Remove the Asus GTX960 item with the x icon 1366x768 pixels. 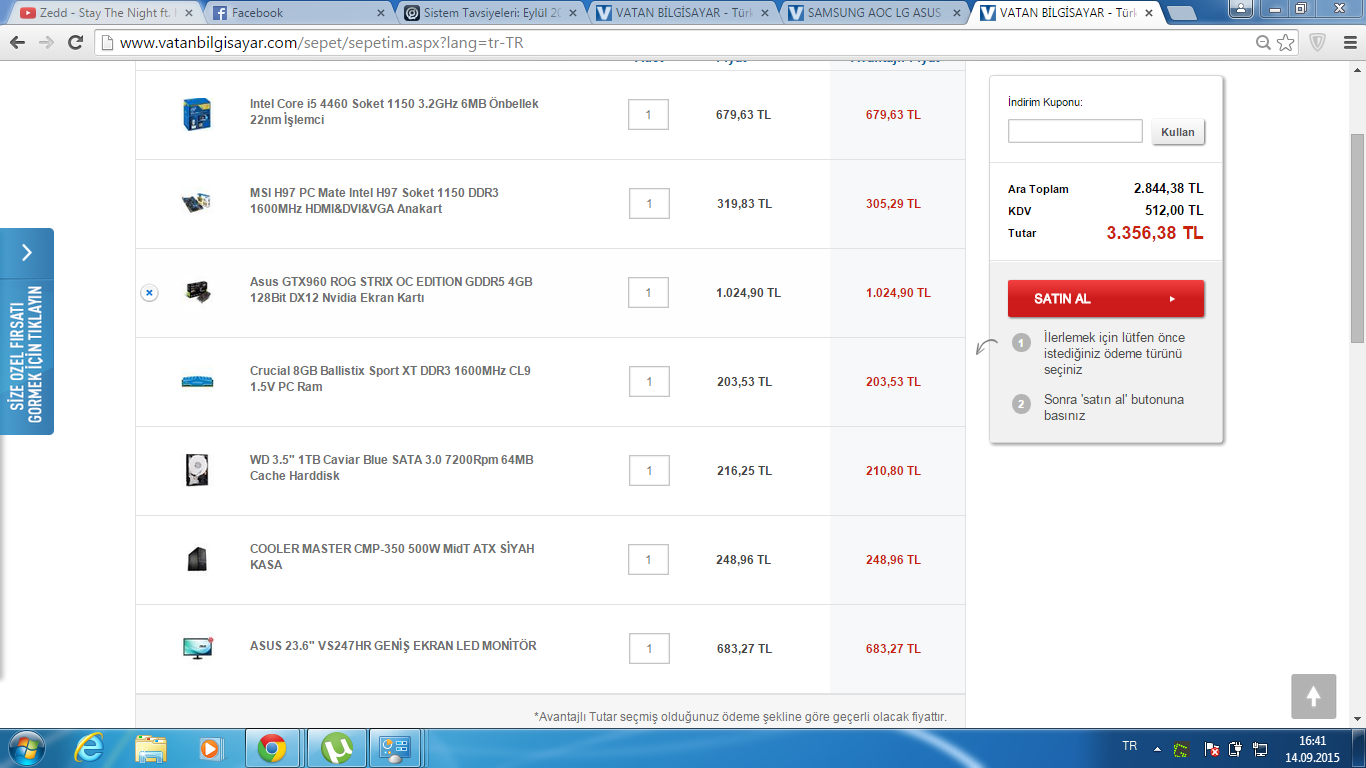tap(149, 293)
